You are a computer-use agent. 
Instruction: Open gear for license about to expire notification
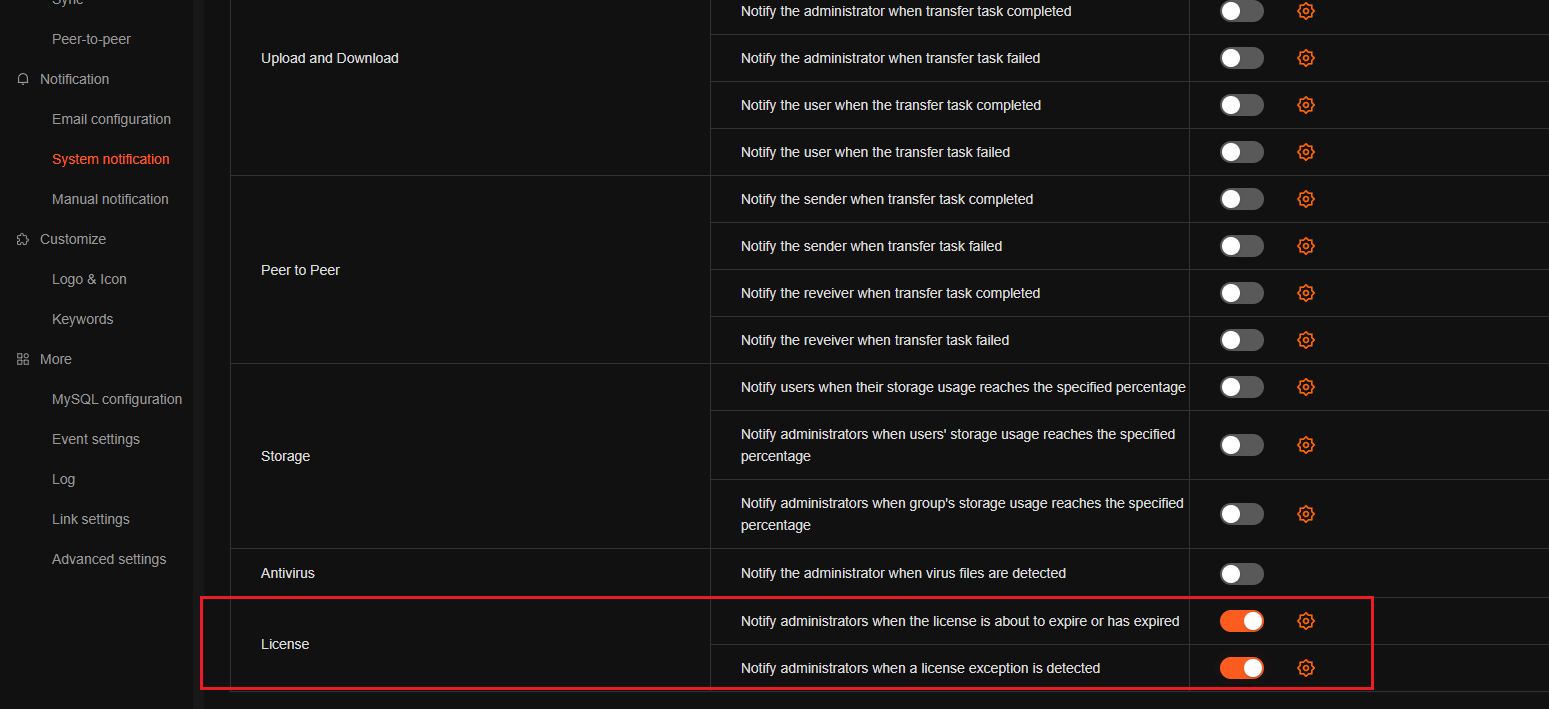click(1305, 621)
